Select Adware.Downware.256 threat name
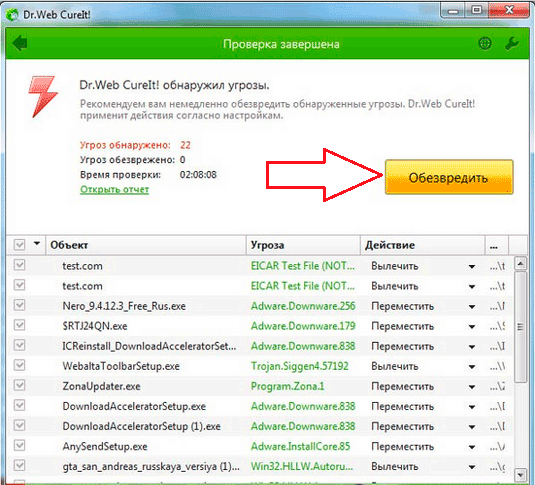 click(303, 306)
